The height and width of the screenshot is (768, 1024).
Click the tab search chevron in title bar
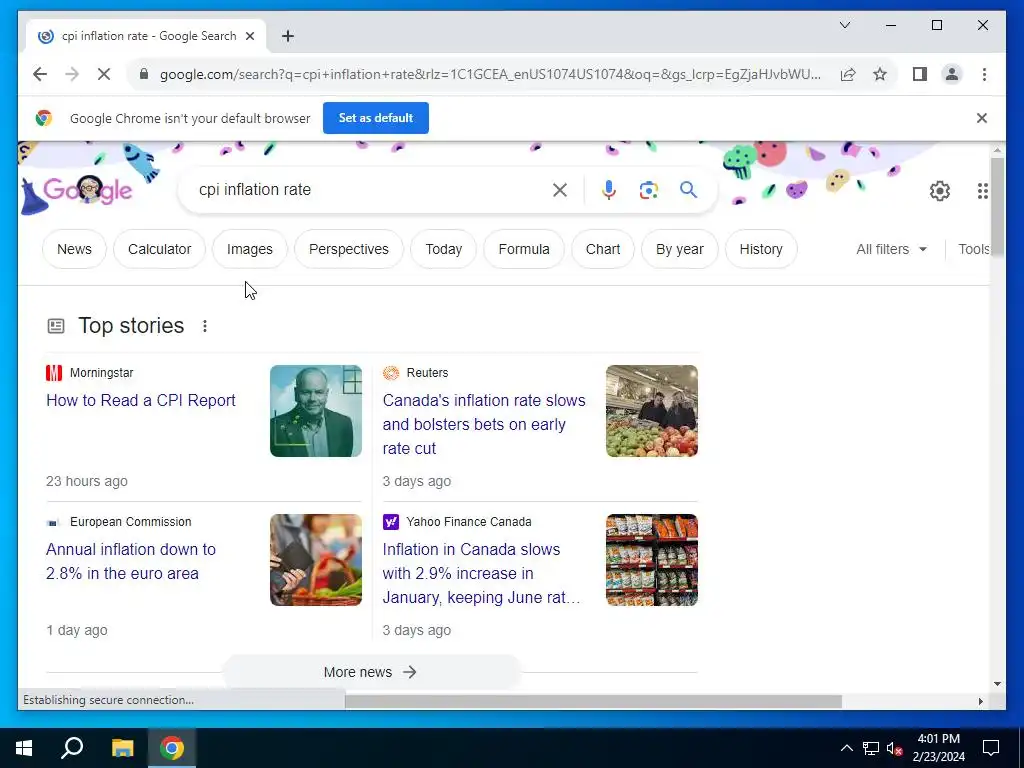coord(844,25)
